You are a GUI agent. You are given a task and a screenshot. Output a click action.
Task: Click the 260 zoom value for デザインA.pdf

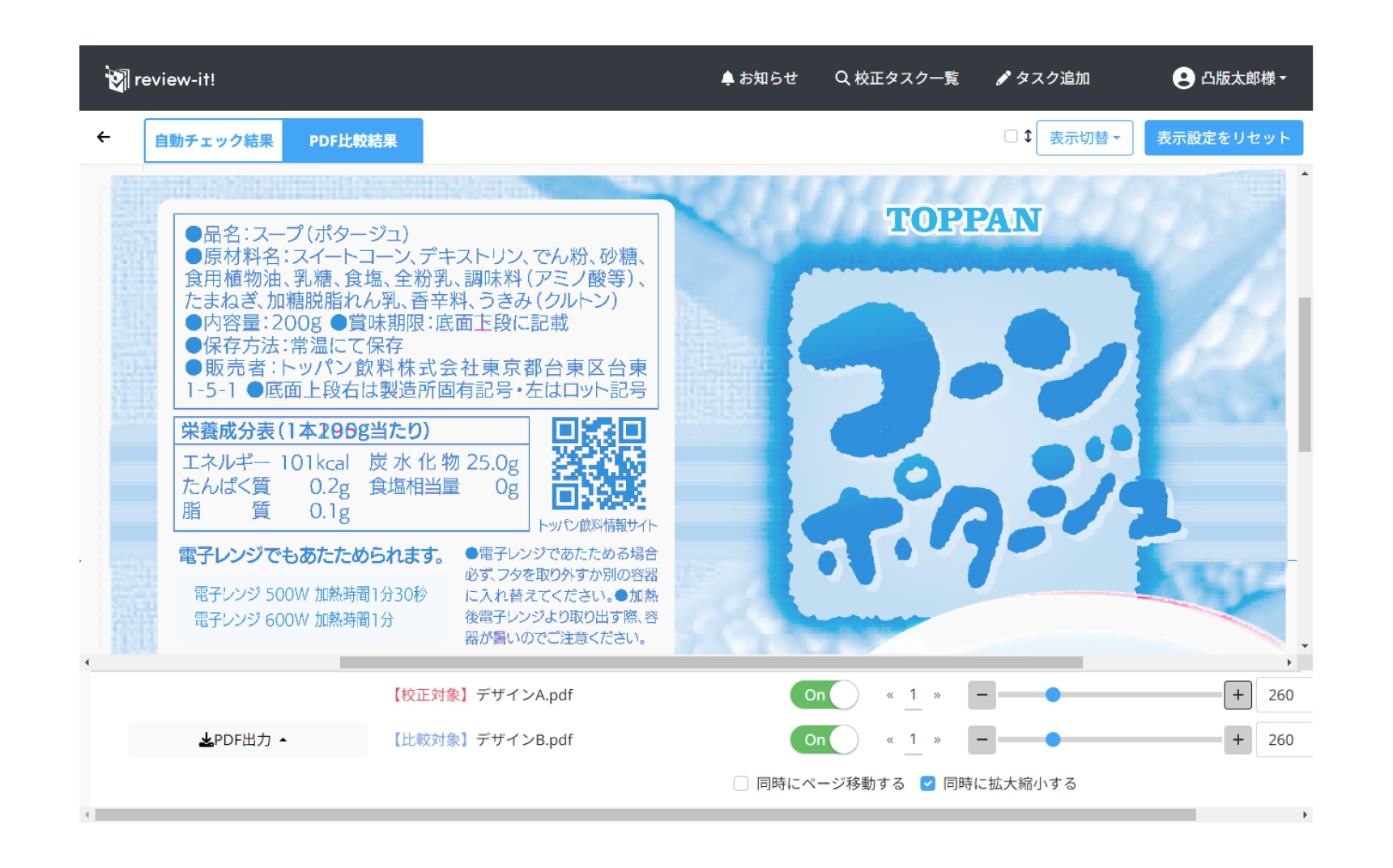click(1284, 695)
